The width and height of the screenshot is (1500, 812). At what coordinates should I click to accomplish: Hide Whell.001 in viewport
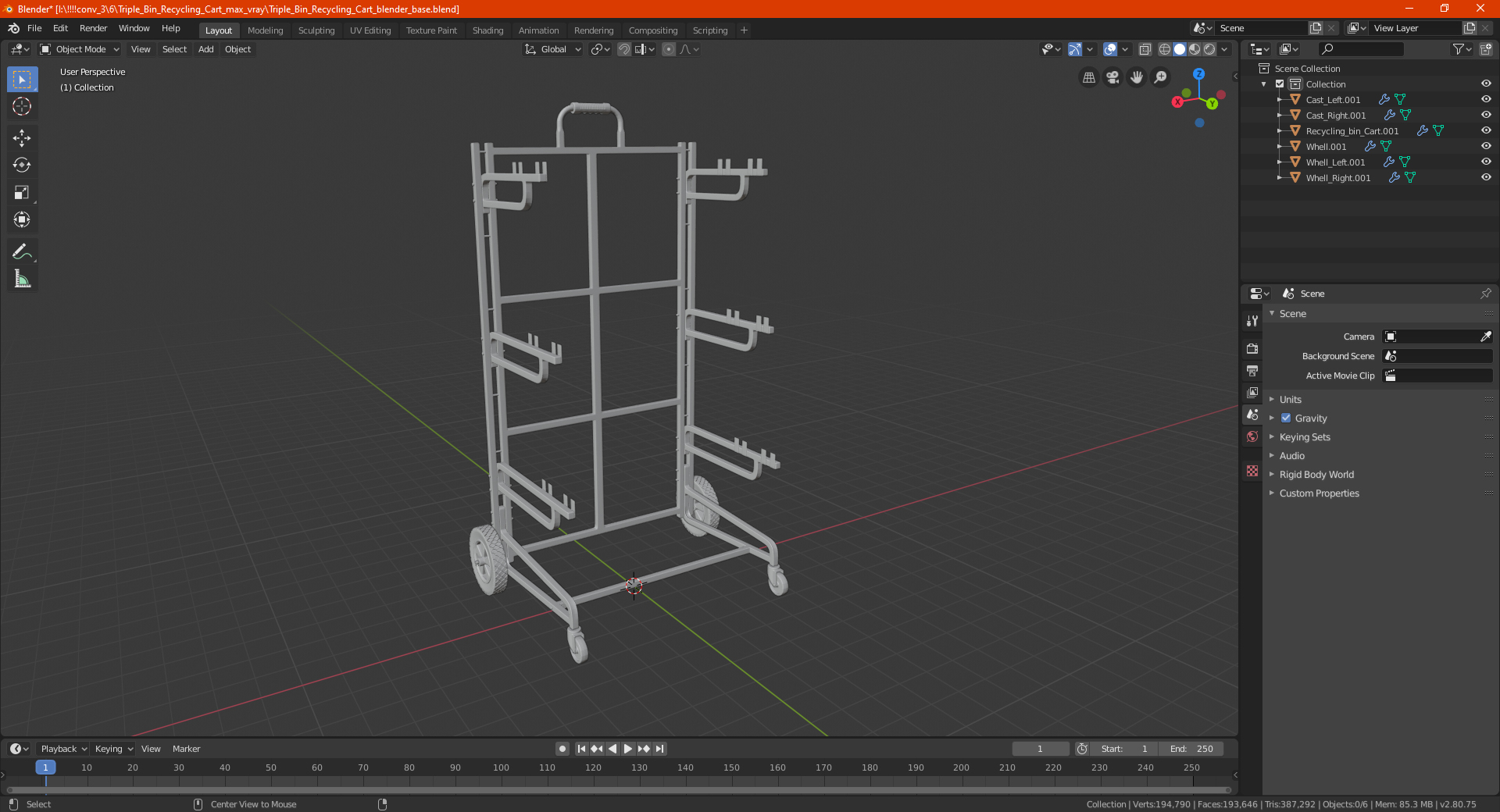coord(1486,146)
